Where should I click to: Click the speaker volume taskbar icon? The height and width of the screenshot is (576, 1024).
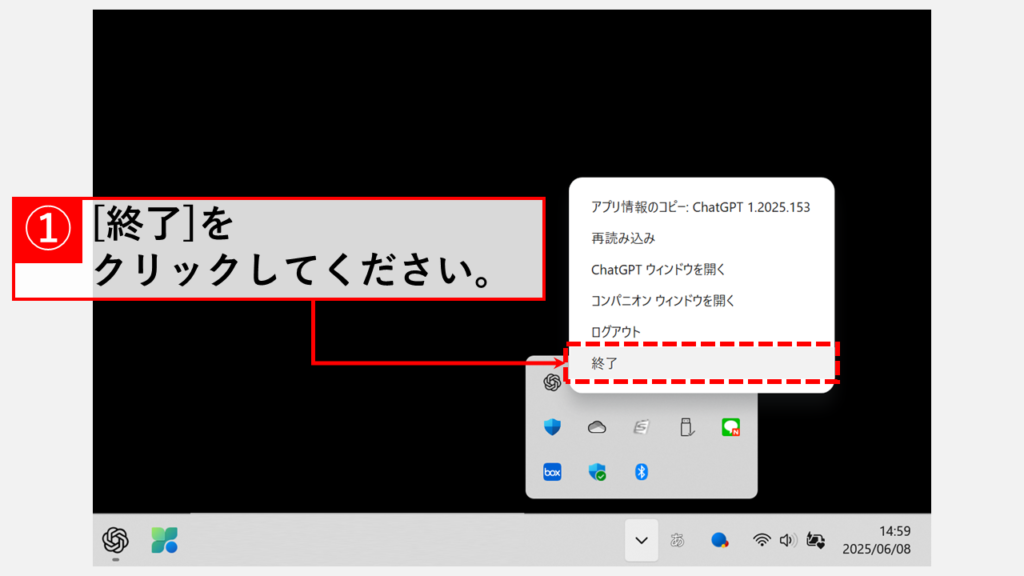click(788, 540)
